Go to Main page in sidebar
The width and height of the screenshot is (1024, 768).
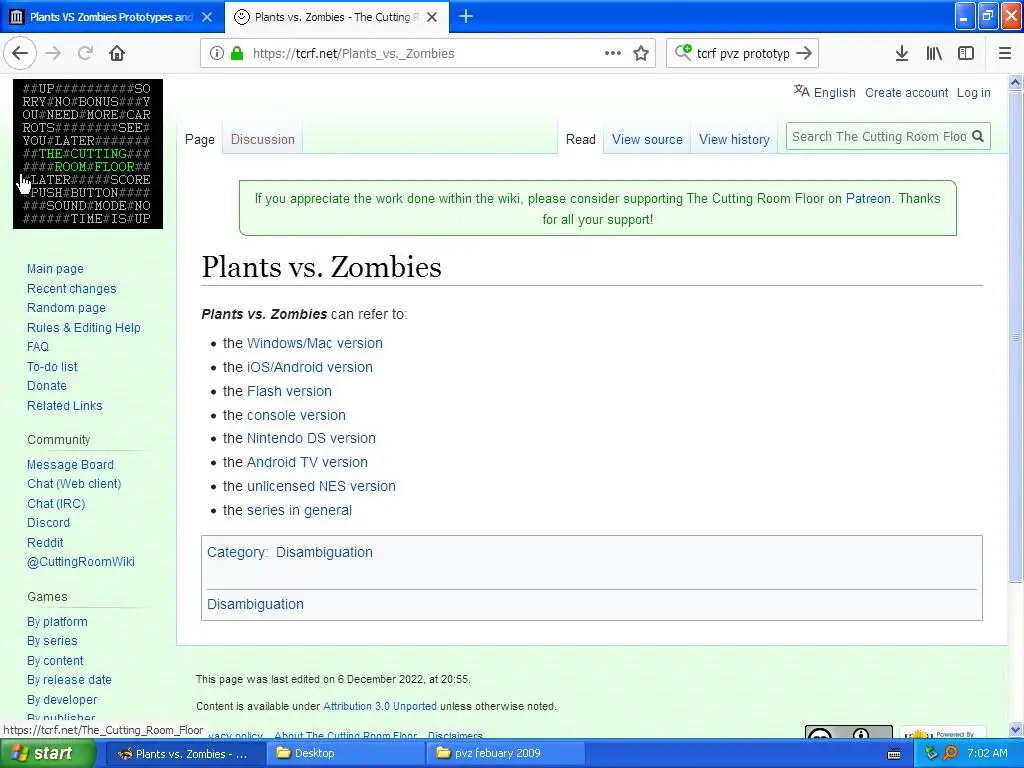(x=55, y=268)
